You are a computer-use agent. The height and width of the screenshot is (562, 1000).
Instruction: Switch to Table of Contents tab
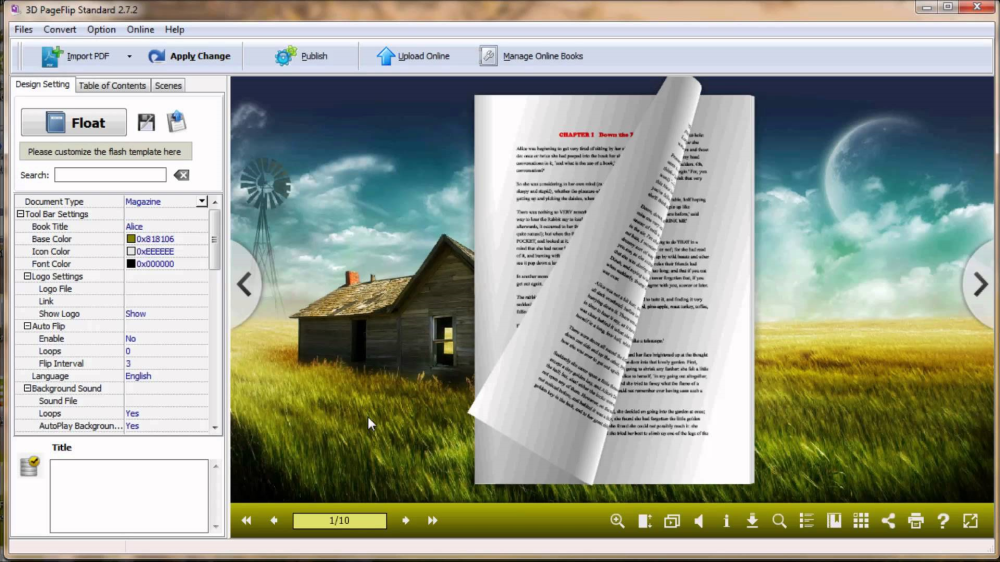tap(112, 85)
